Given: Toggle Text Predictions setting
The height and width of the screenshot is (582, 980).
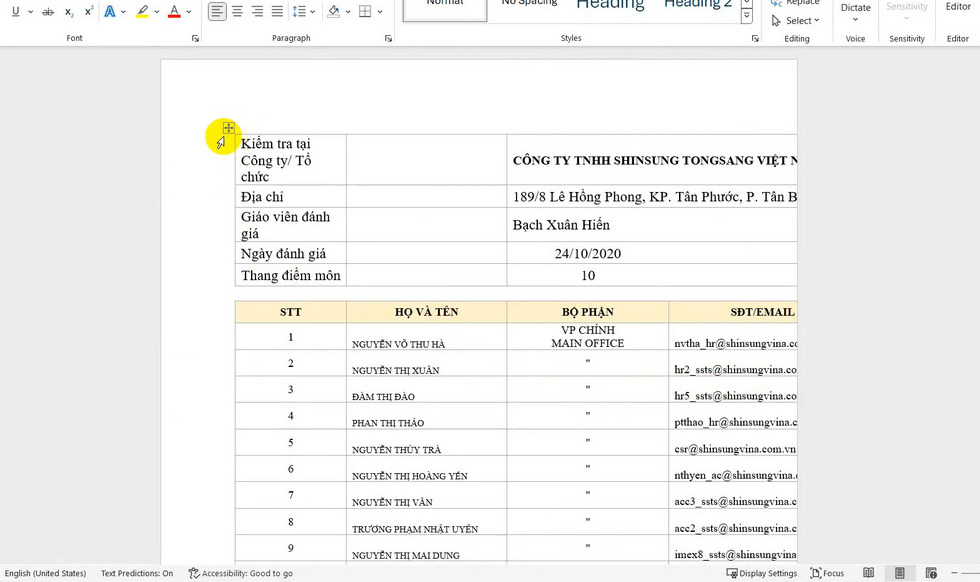Looking at the screenshot, I should point(136,573).
